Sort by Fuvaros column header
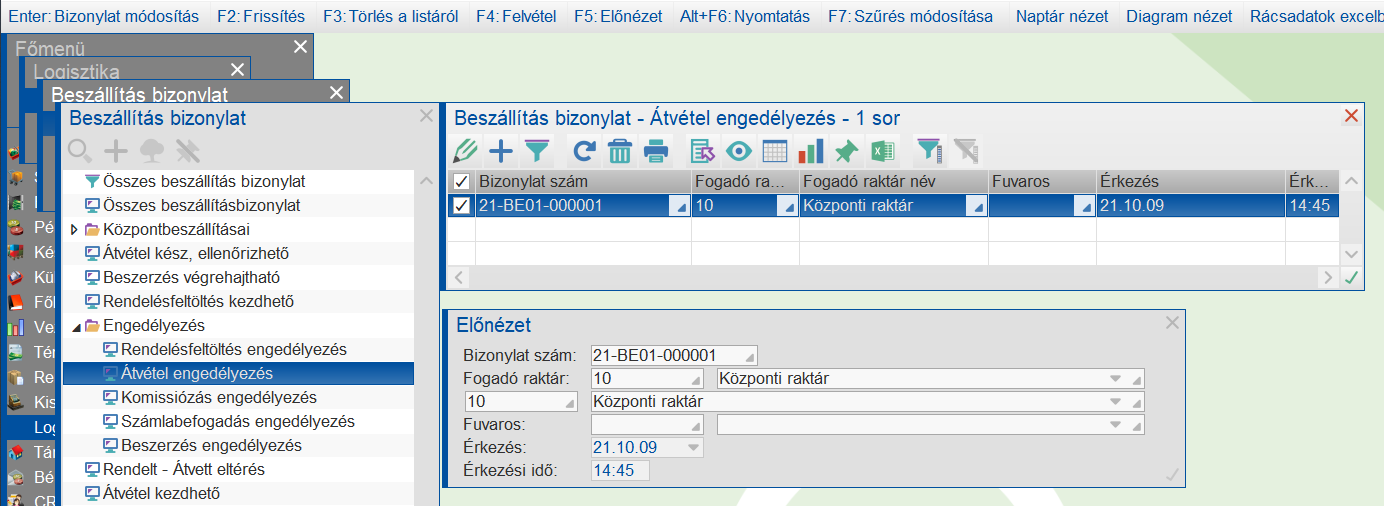Image resolution: width=1384 pixels, height=506 pixels. pyautogui.click(x=1041, y=182)
